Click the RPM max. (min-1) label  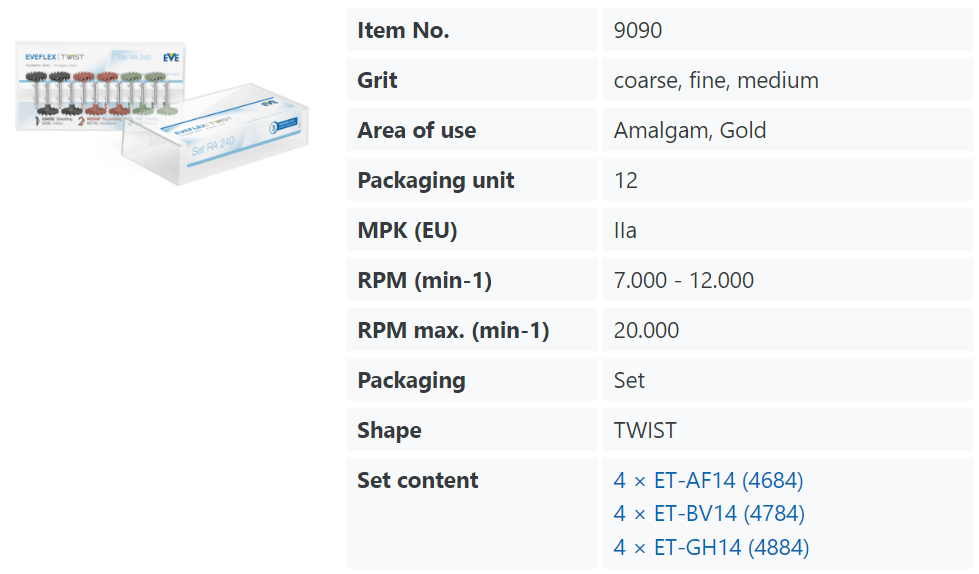pyautogui.click(x=453, y=330)
